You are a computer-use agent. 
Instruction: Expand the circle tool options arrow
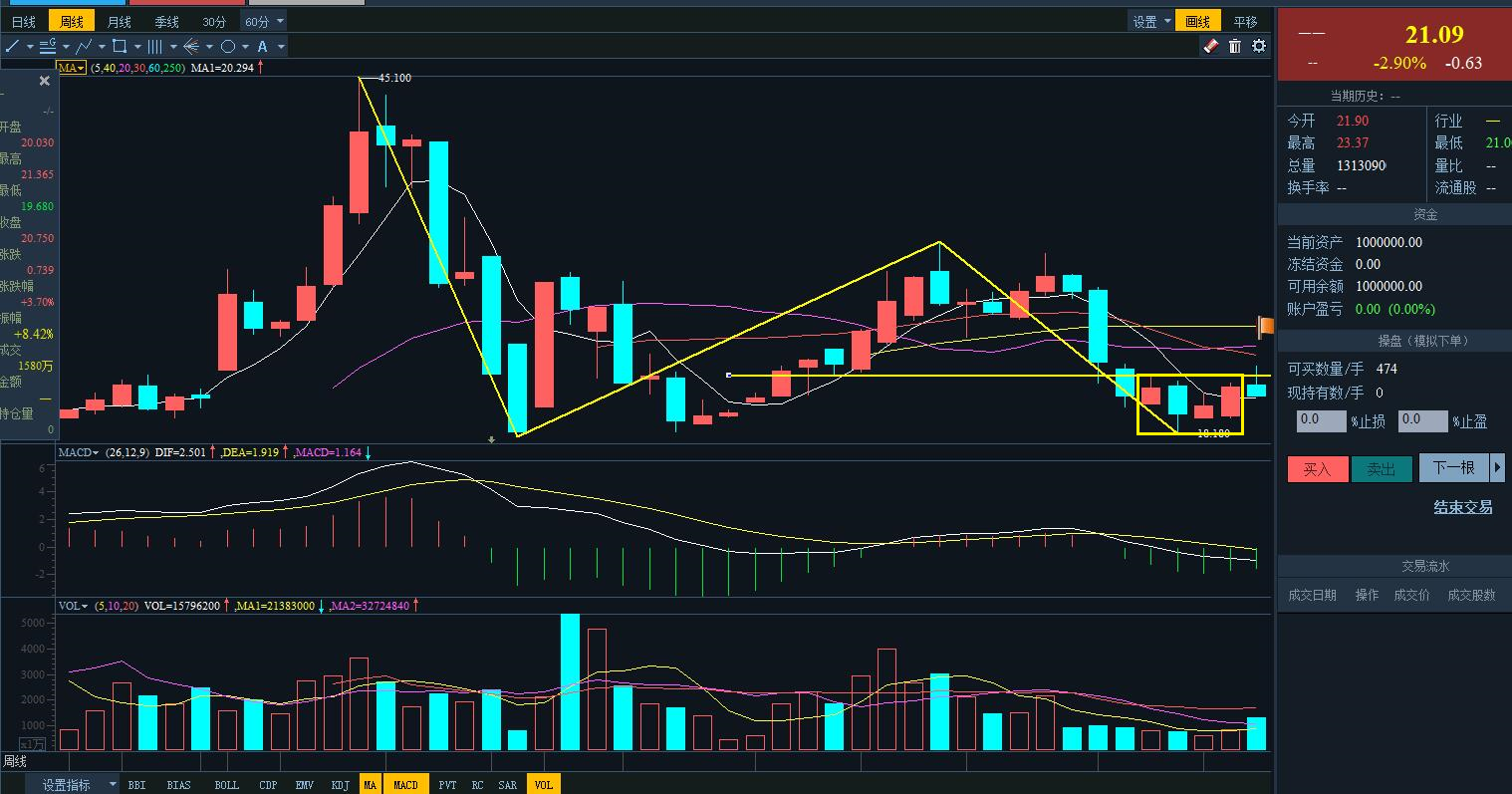[245, 46]
